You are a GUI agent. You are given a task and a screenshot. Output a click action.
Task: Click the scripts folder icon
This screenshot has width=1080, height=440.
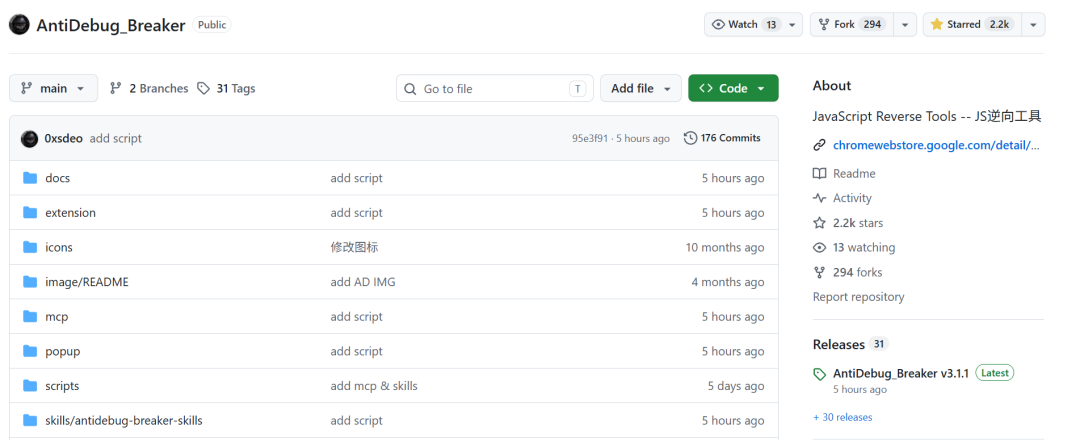(30, 386)
